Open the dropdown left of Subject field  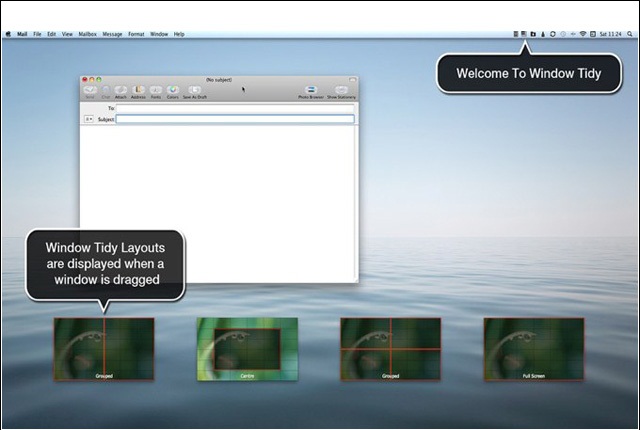[89, 119]
